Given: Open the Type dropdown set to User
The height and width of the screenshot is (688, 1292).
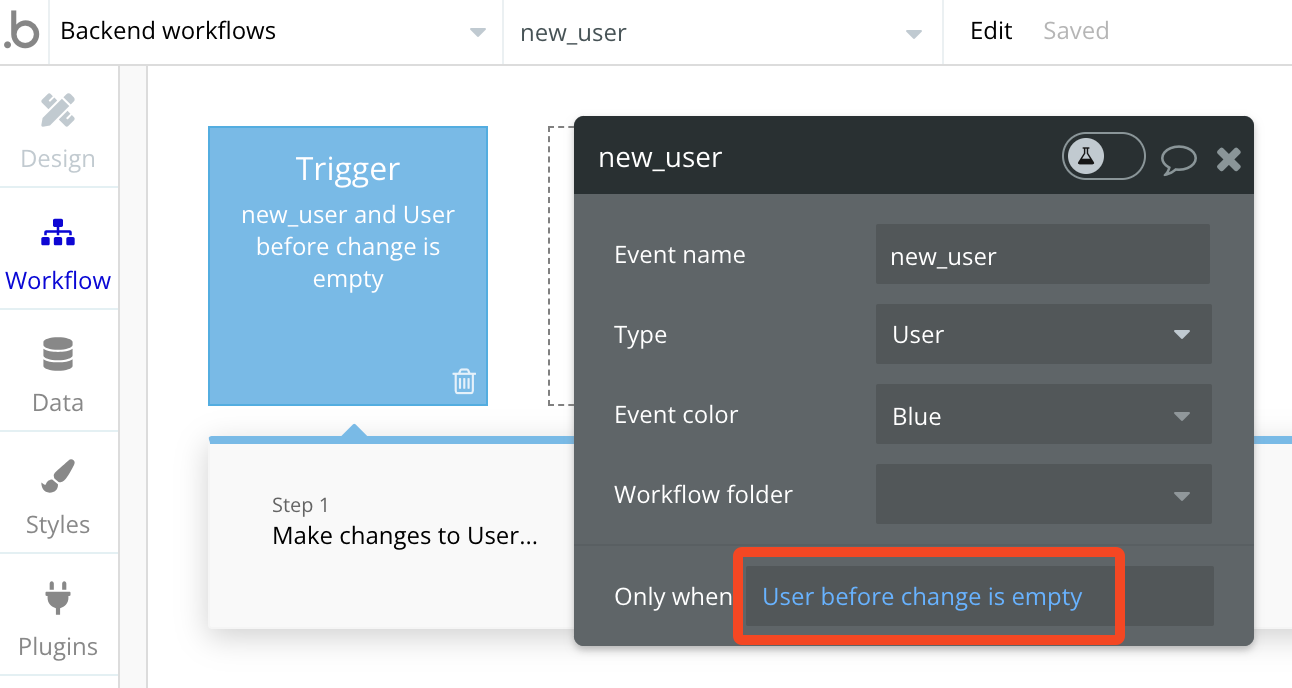Looking at the screenshot, I should 1043,334.
